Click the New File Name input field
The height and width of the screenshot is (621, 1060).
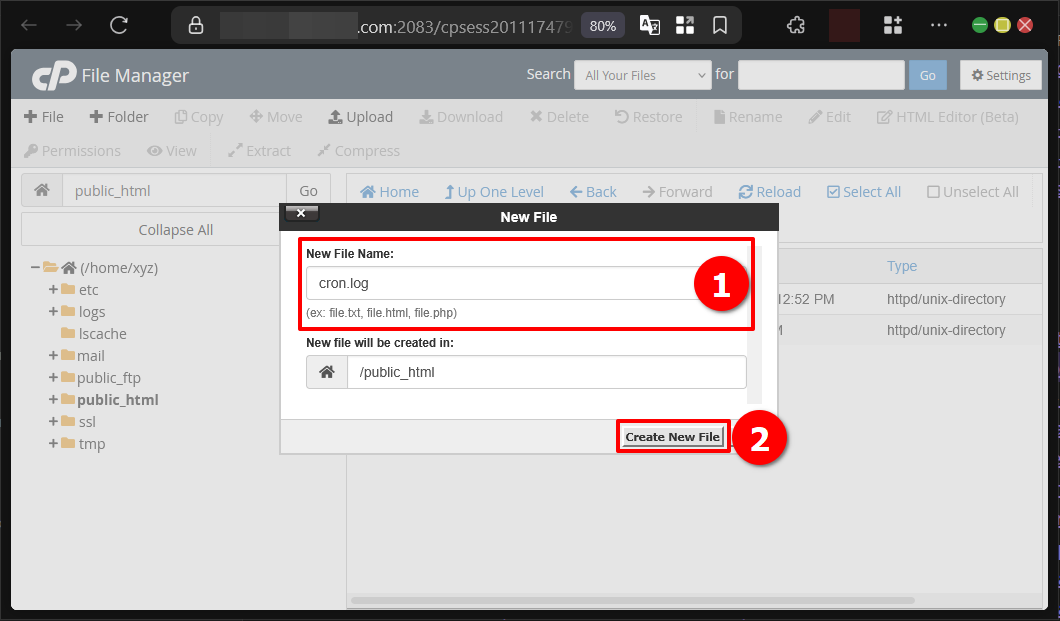click(500, 283)
